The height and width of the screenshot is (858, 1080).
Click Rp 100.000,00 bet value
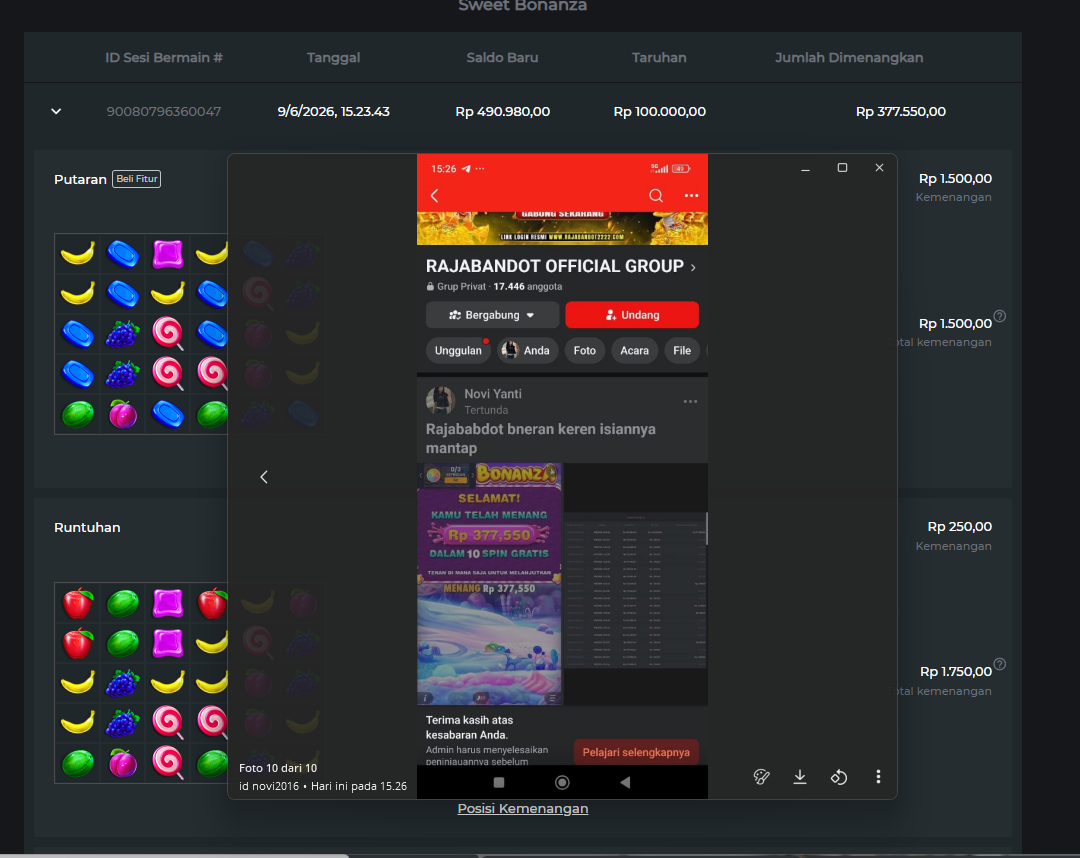(x=659, y=112)
